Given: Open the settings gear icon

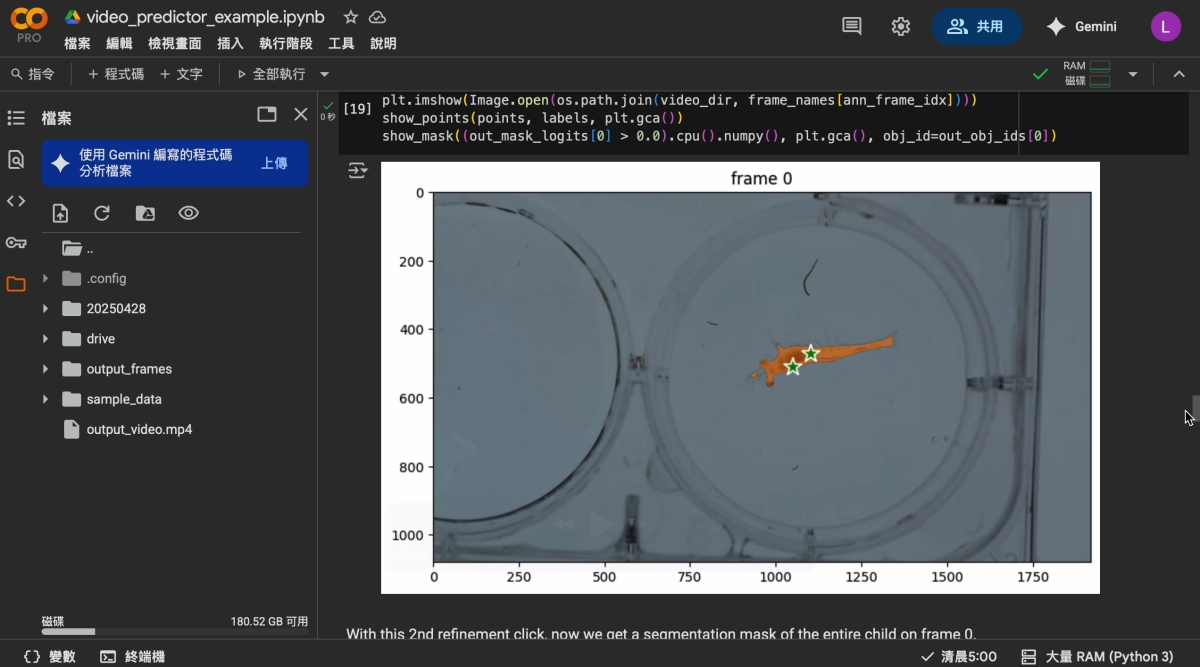Looking at the screenshot, I should click(x=901, y=27).
